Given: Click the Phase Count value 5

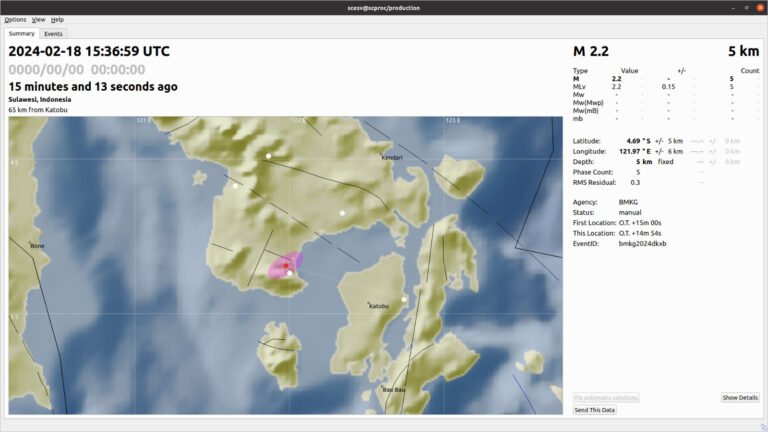Looking at the screenshot, I should click(x=638, y=172).
